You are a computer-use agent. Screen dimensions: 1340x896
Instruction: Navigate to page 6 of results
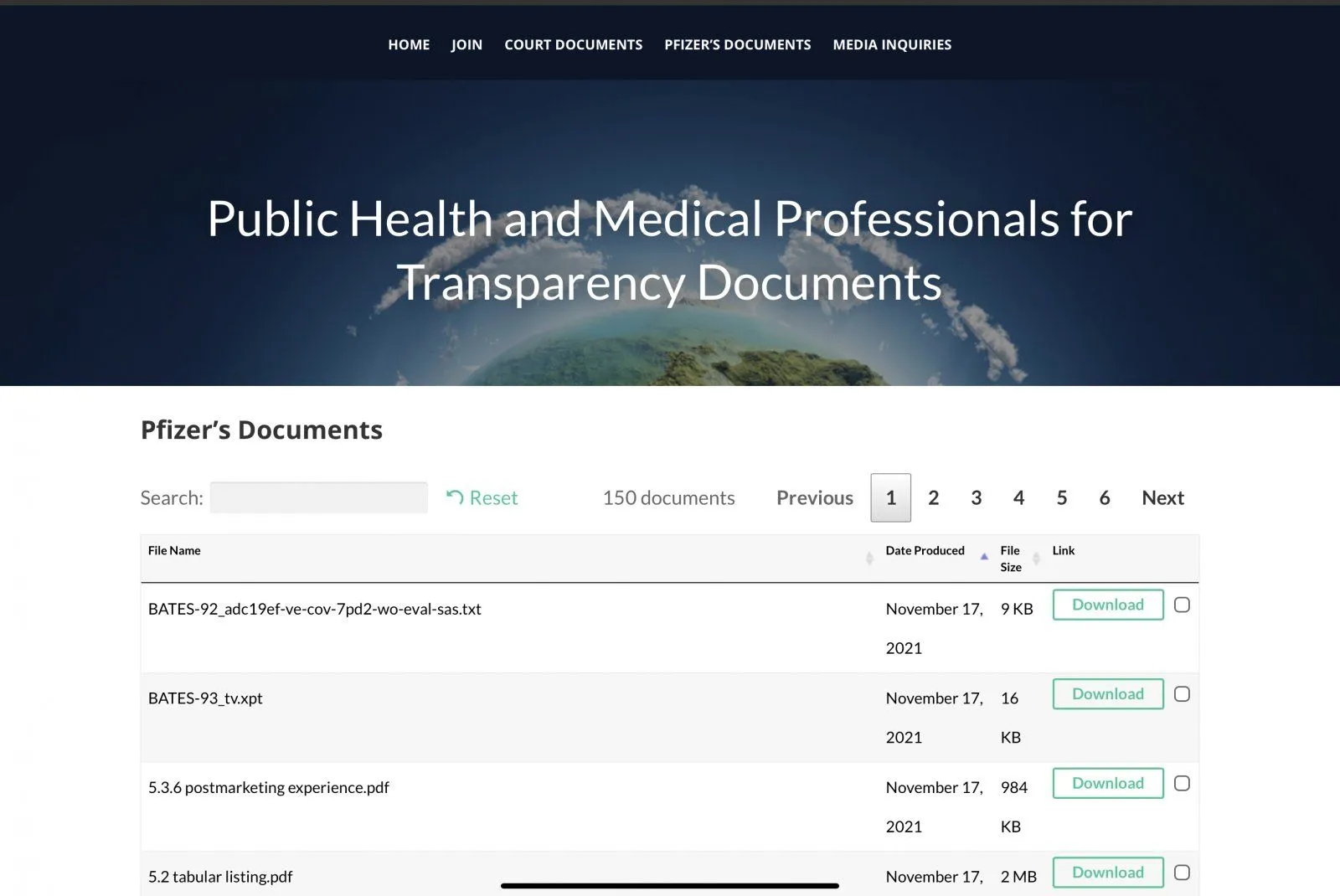pyautogui.click(x=1104, y=497)
